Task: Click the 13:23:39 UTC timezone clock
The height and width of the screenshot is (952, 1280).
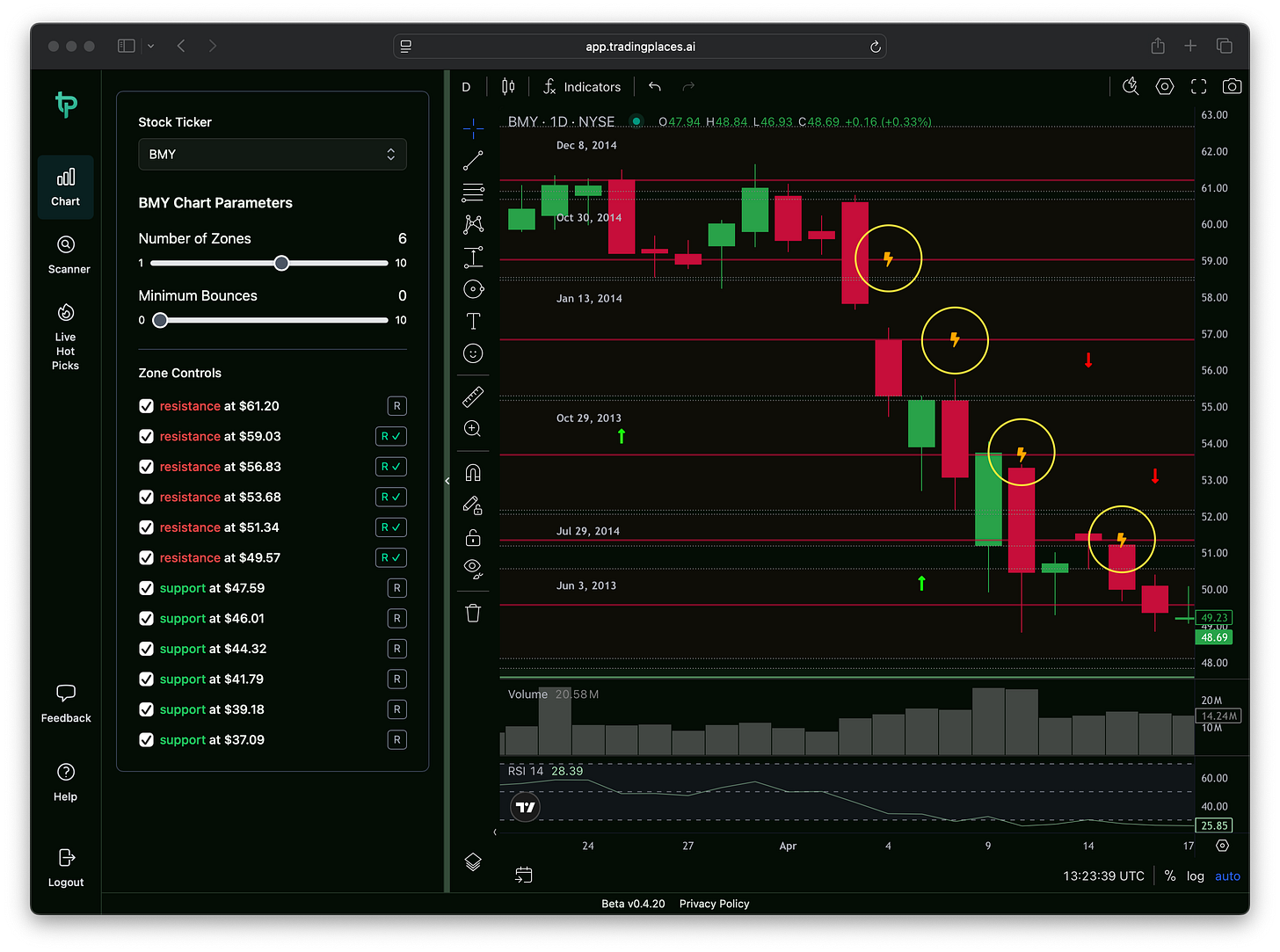Action: pyautogui.click(x=1103, y=876)
